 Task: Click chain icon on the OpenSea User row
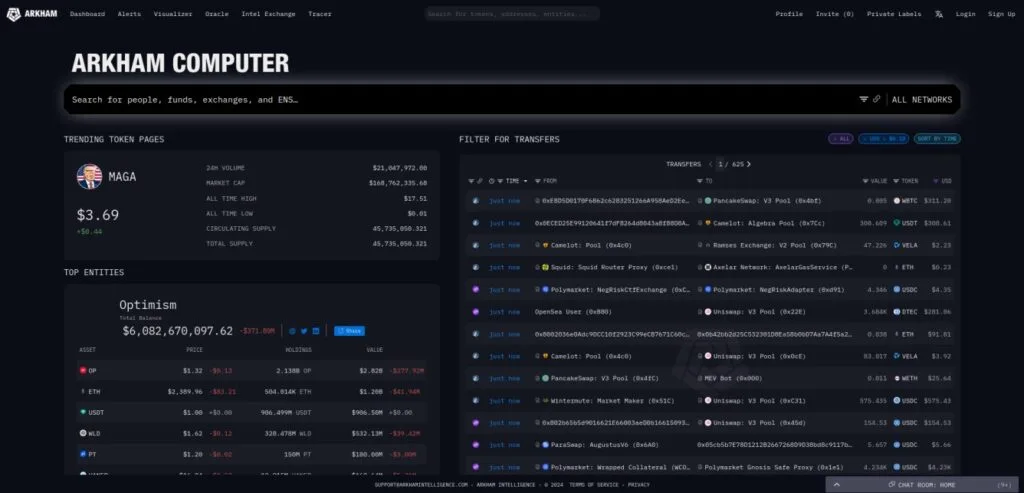point(475,311)
